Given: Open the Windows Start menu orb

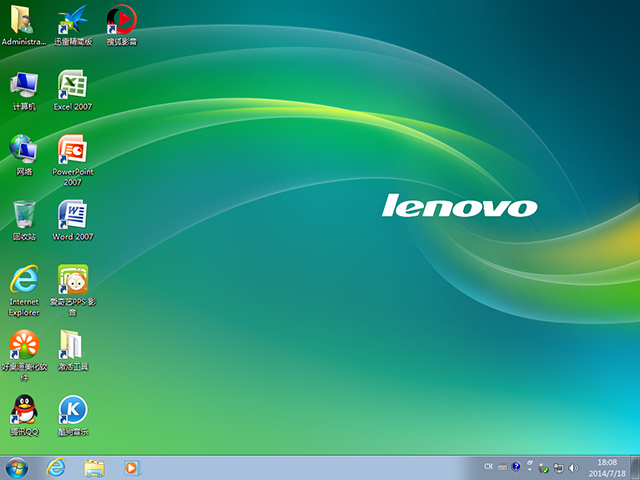Looking at the screenshot, I should 17,467.
